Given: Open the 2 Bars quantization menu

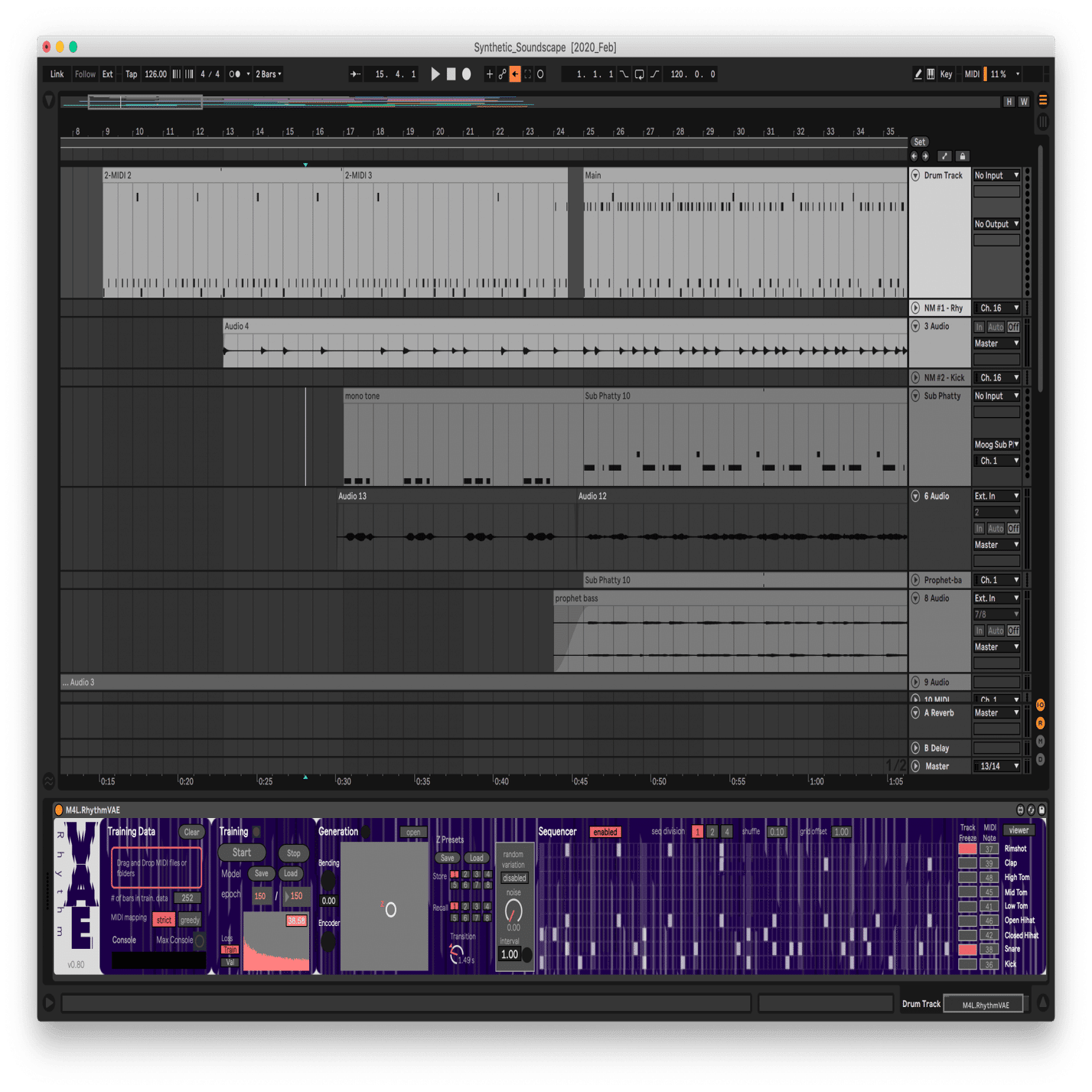Looking at the screenshot, I should [269, 74].
